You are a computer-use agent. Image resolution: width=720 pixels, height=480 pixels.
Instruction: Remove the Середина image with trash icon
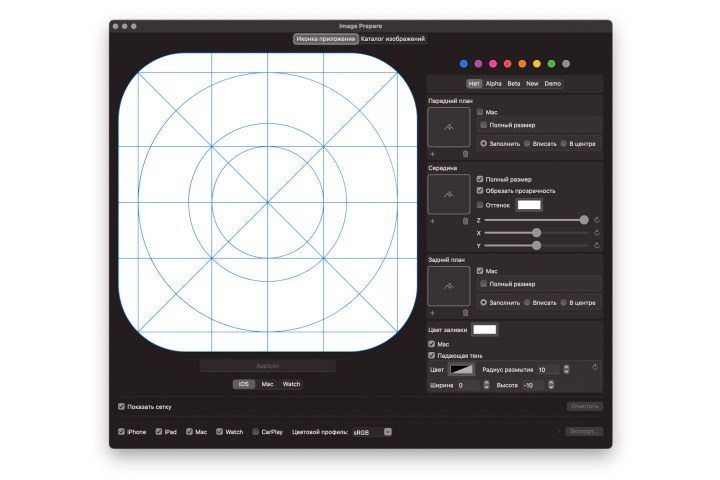click(465, 221)
